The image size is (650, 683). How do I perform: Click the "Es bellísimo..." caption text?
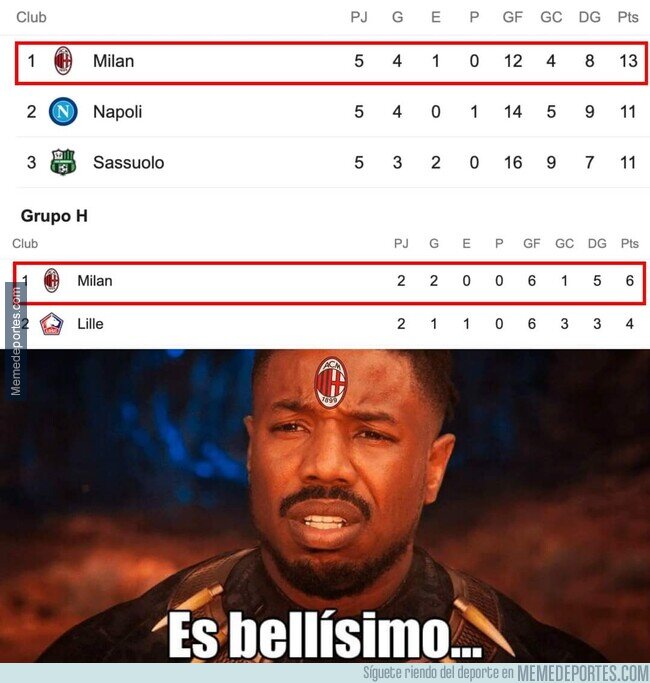coord(325,634)
